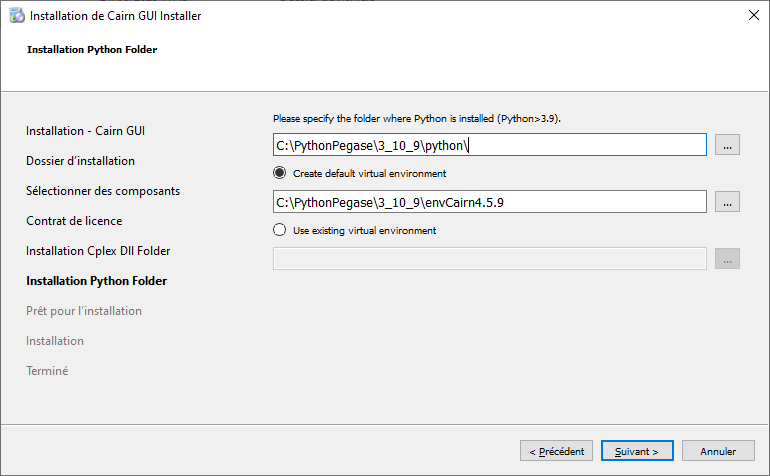The height and width of the screenshot is (476, 770).
Task: Click the envCairn4.5.9 path field
Action: (x=489, y=202)
